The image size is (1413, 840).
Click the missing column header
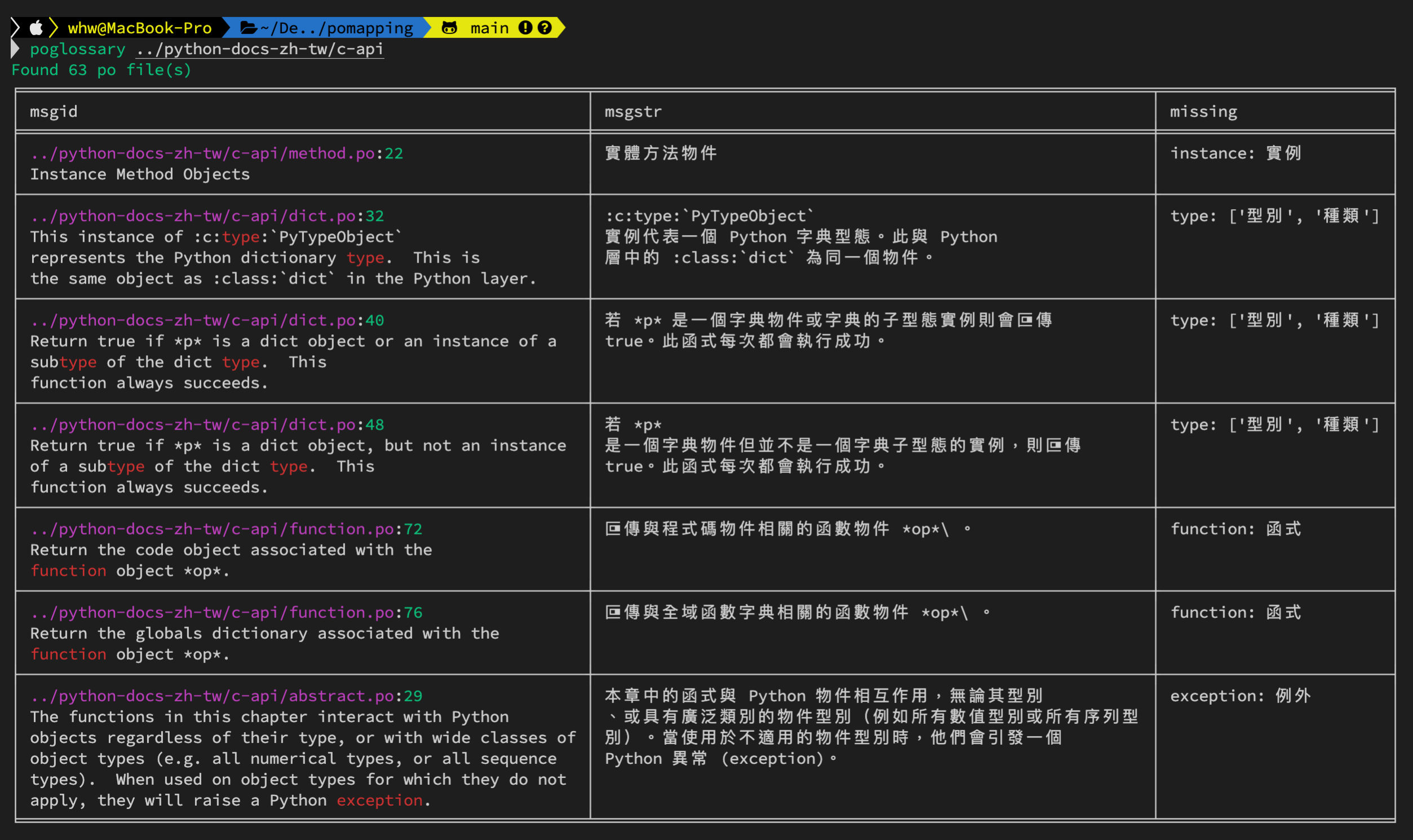tap(1204, 112)
